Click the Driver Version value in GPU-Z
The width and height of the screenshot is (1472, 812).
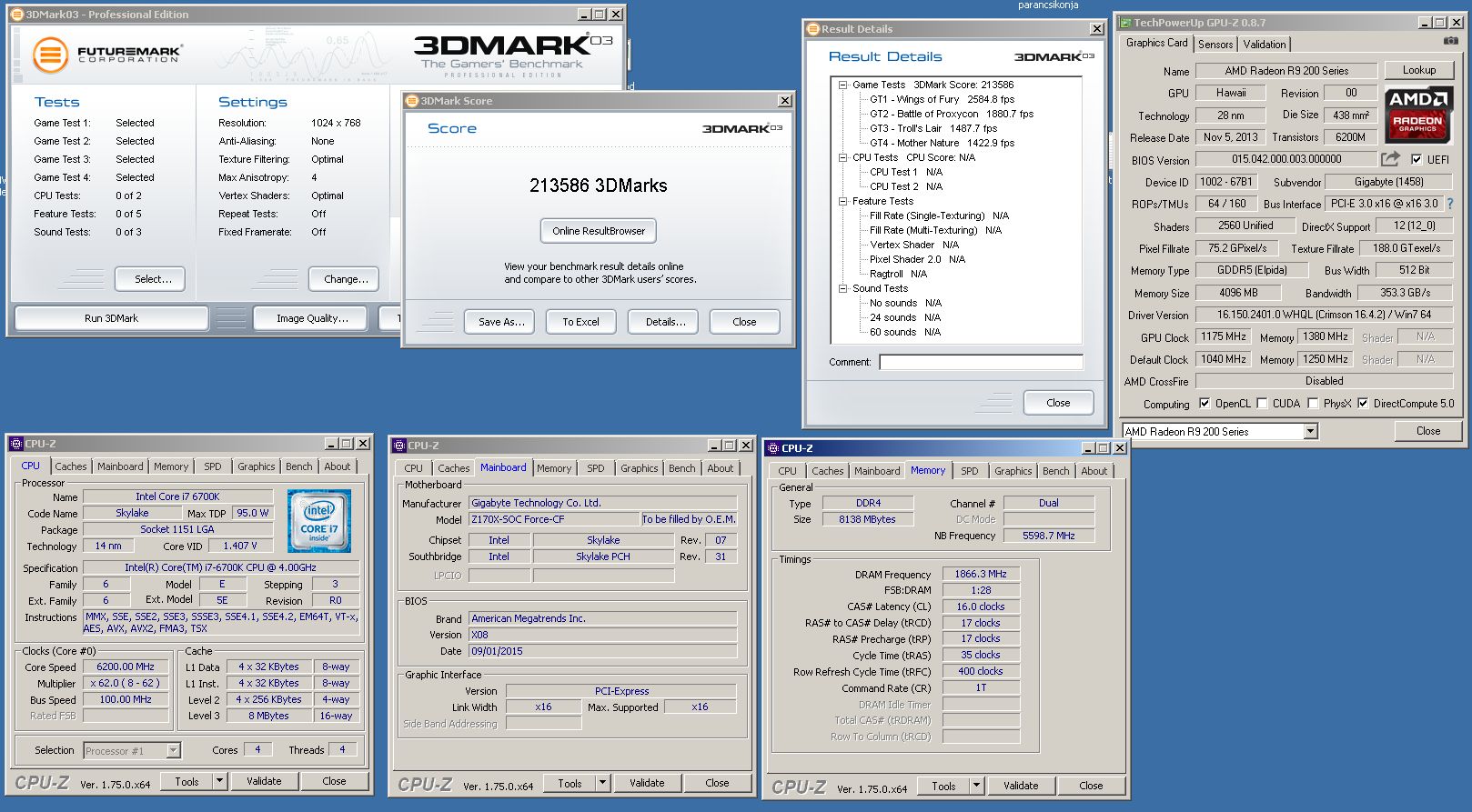tap(1324, 315)
